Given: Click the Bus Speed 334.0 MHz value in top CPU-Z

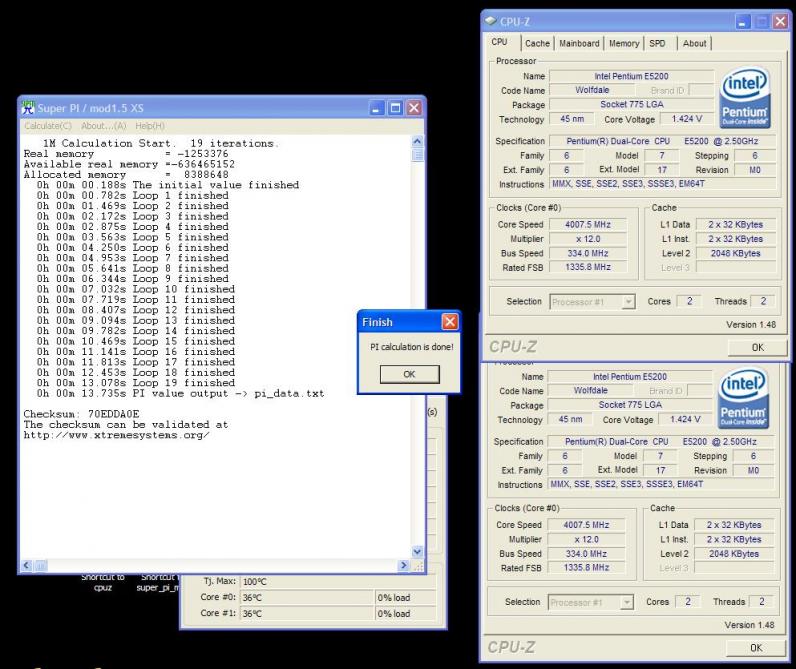Looking at the screenshot, I should (x=588, y=253).
